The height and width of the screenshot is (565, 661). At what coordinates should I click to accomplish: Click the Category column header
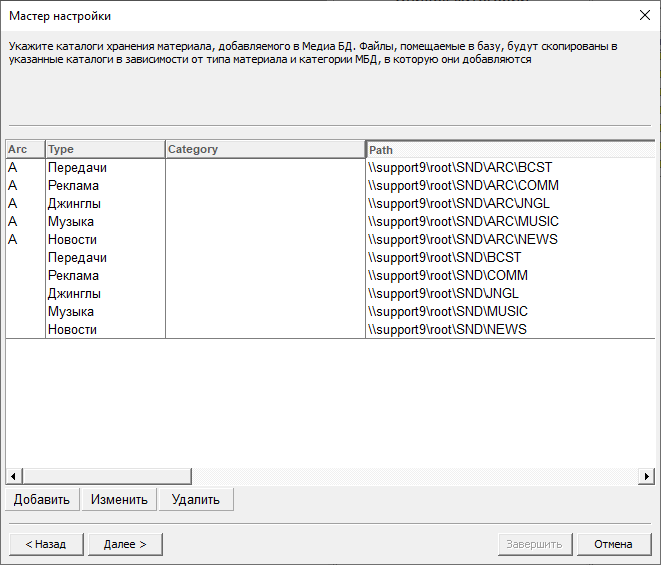point(265,149)
